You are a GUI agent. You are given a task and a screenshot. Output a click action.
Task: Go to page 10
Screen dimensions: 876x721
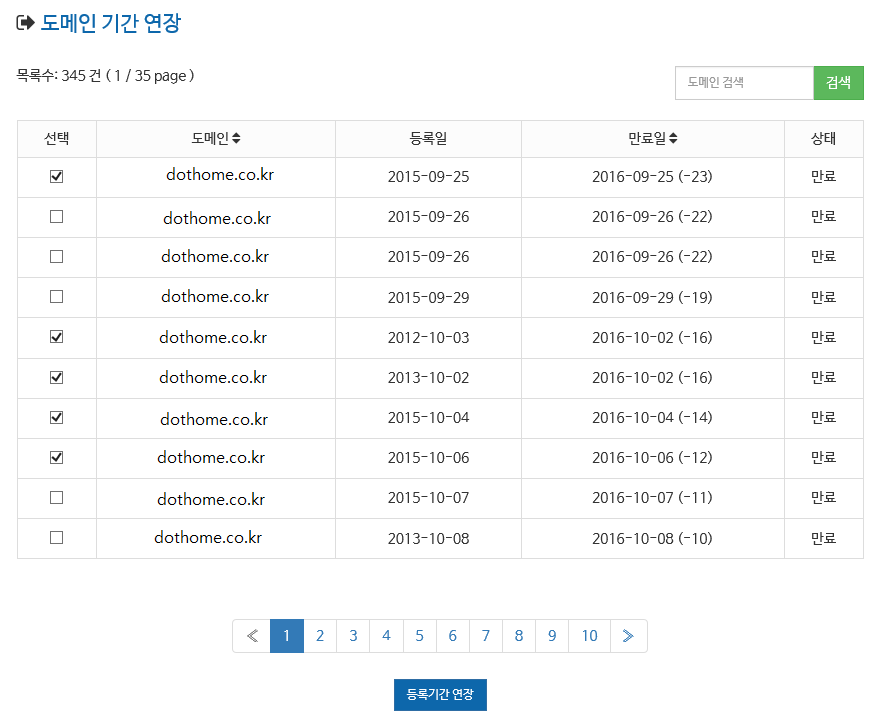(x=589, y=636)
